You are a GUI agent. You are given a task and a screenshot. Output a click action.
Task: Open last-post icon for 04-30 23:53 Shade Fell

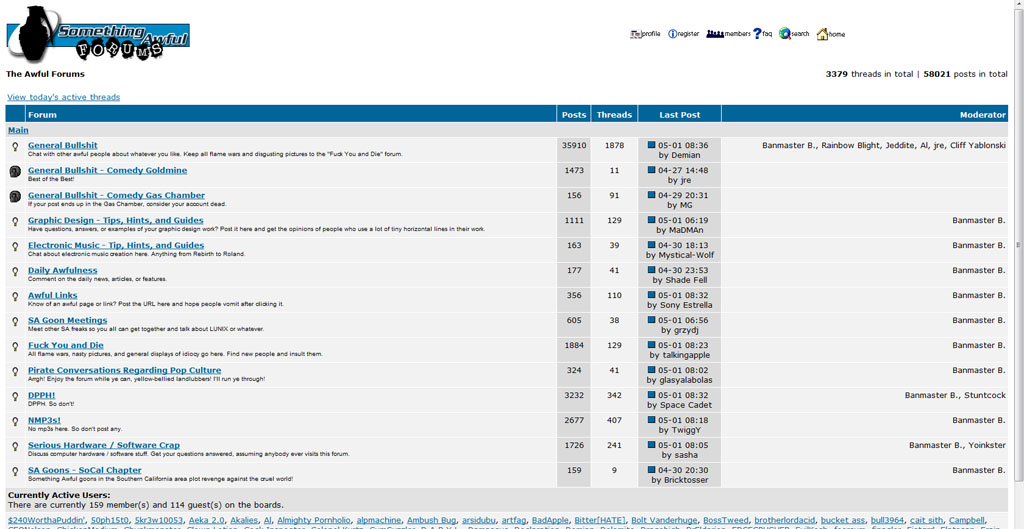click(x=652, y=270)
